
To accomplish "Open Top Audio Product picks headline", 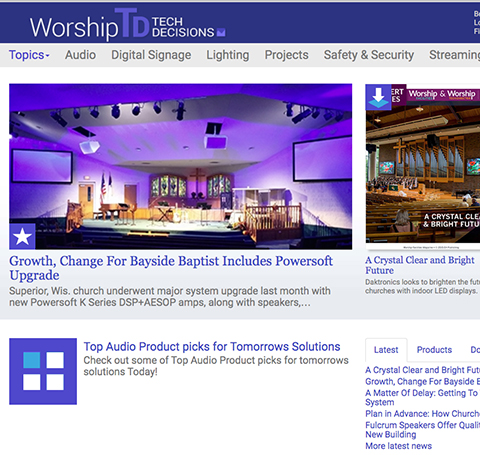I will (x=212, y=347).
